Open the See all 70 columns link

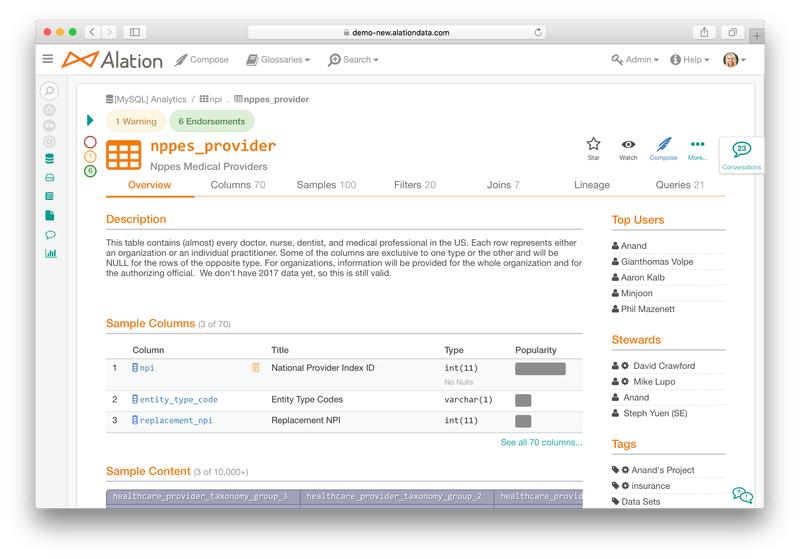(x=541, y=442)
